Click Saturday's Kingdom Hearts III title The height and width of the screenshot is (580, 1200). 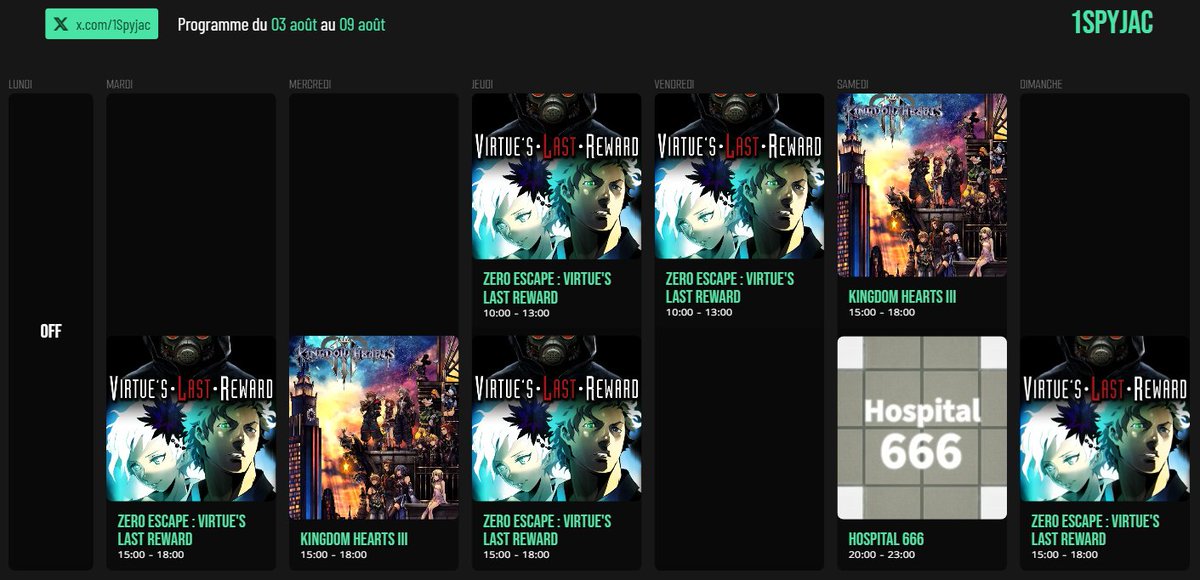click(902, 296)
